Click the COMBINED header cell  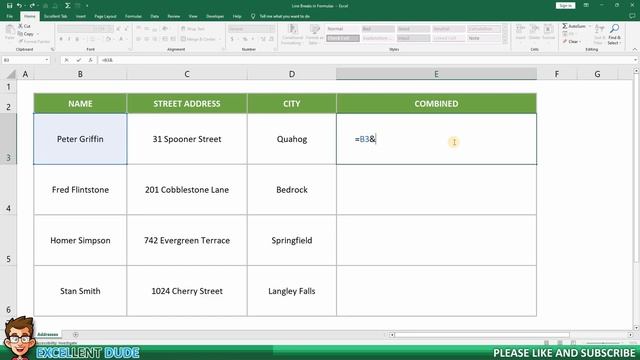436,104
